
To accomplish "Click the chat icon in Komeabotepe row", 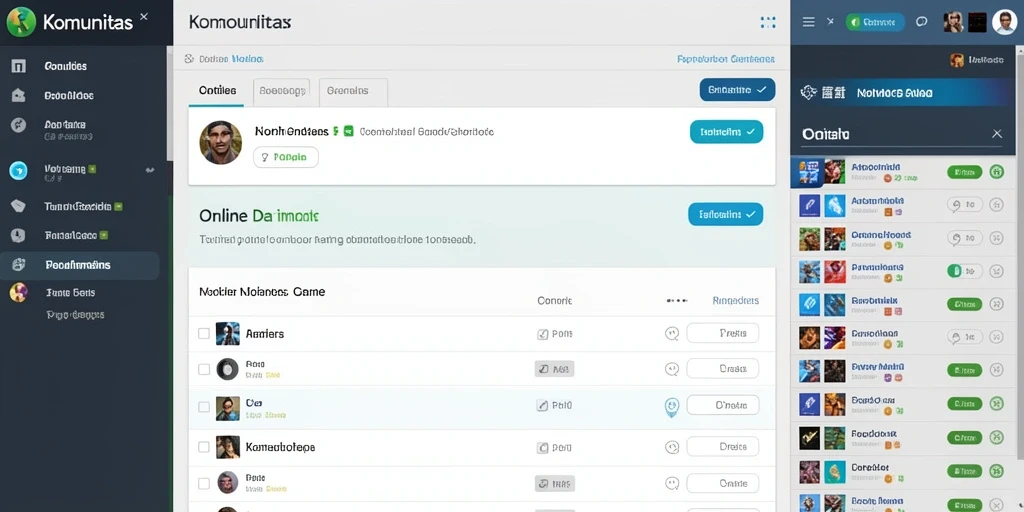I will tap(671, 447).
